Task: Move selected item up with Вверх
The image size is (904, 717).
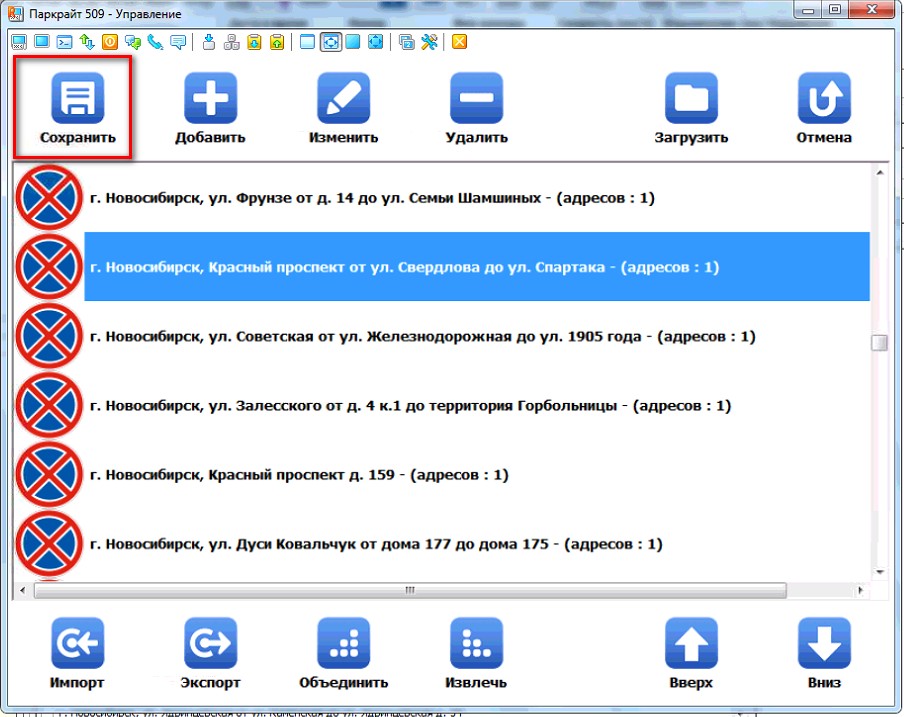Action: pos(691,643)
